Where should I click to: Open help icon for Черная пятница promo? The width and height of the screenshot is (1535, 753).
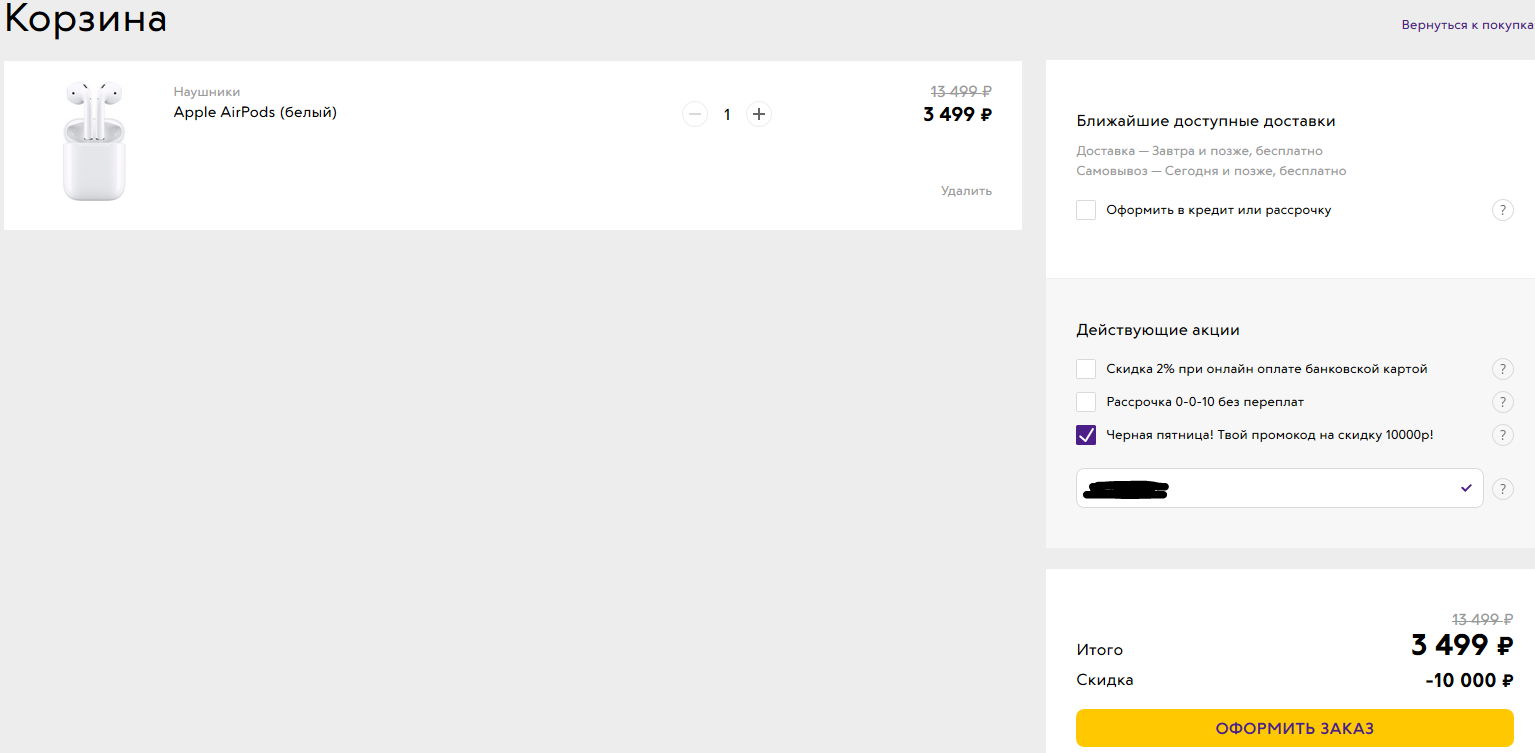[1502, 435]
